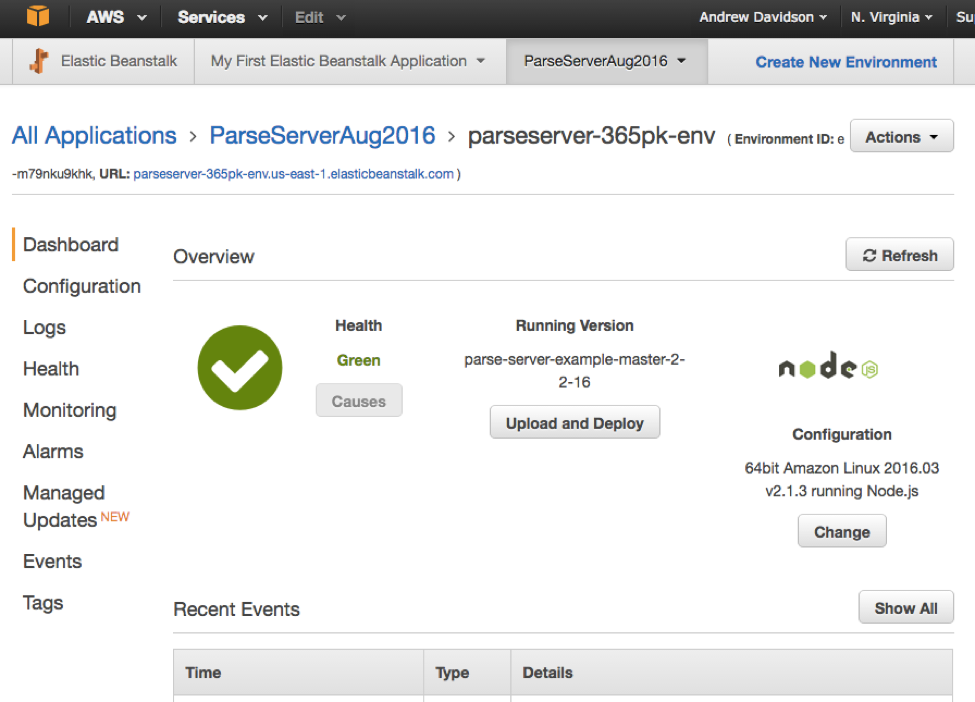Click the parse-server-example-master-2-2-16 version text
Screen dimensions: 975x702
coord(575,371)
